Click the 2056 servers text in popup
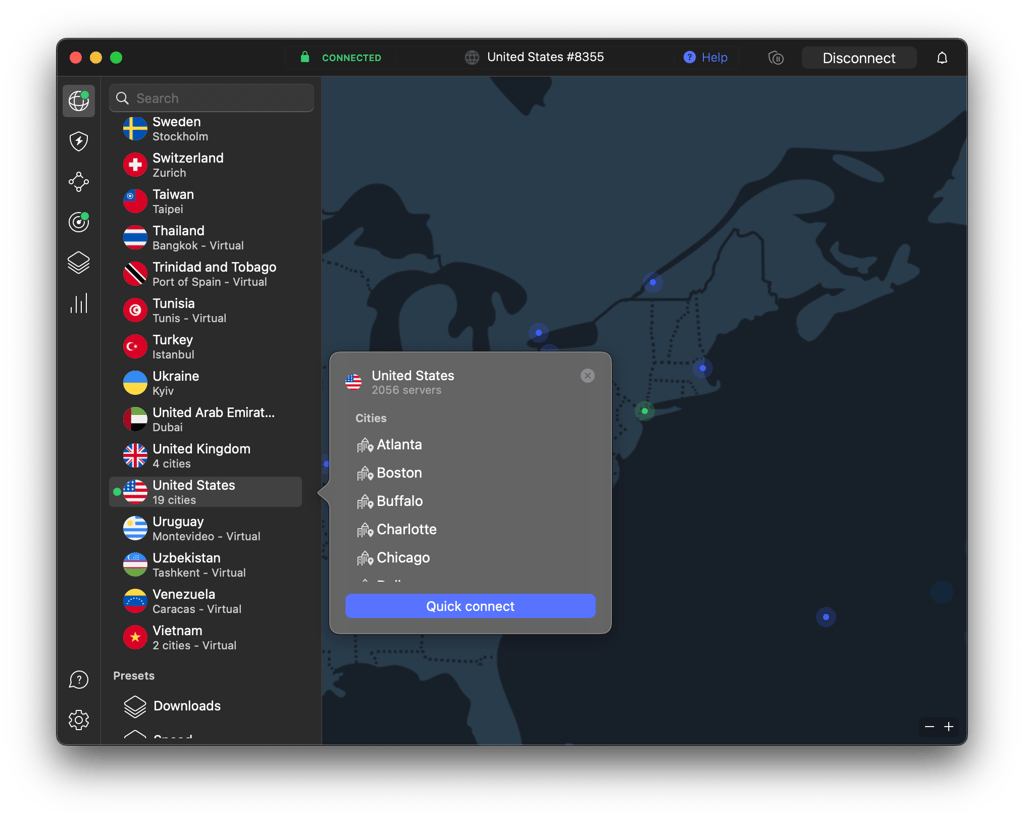 [406, 390]
